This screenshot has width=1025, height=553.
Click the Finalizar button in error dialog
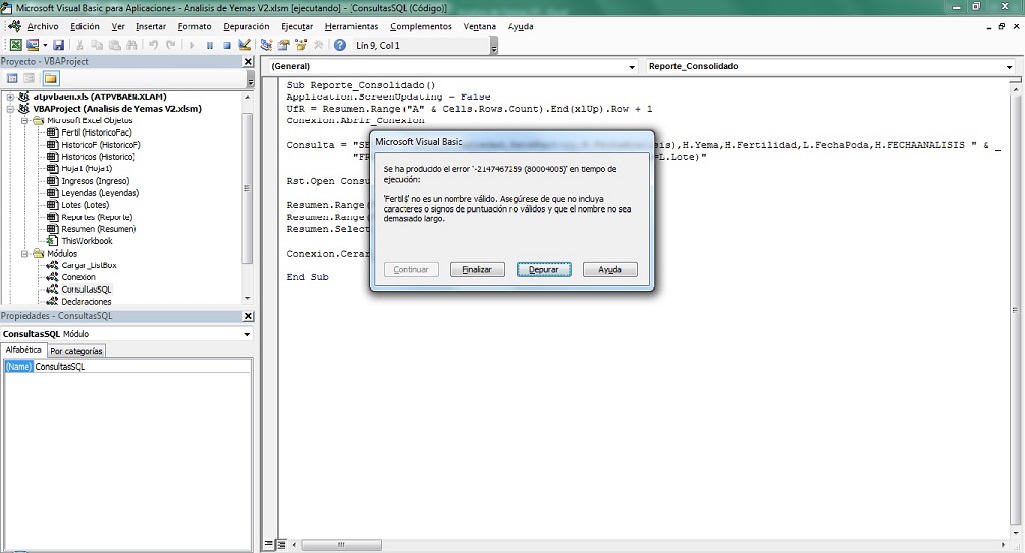(x=477, y=269)
